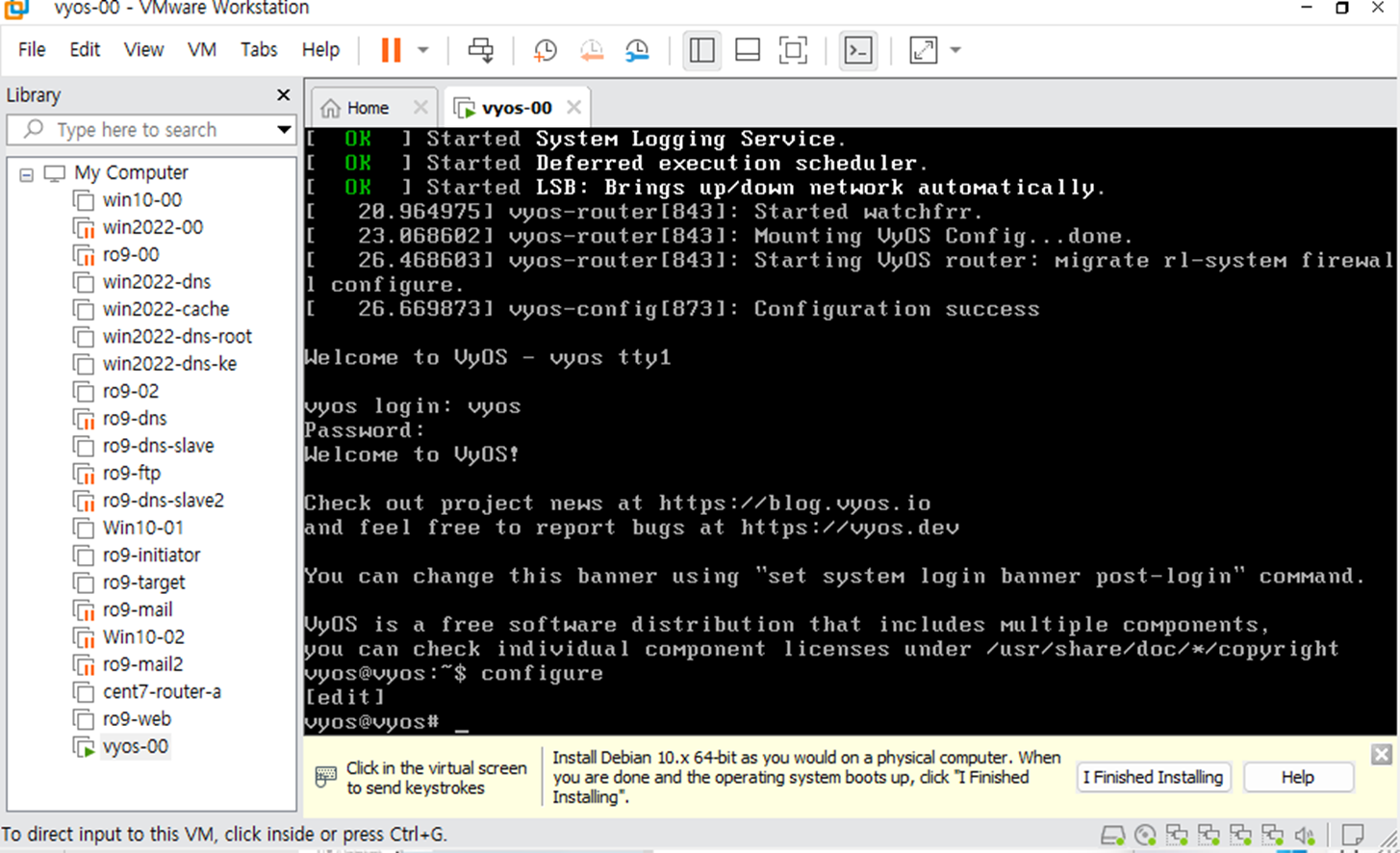Click the VM icon beside Win10-01
Image resolution: width=1400 pixels, height=853 pixels.
pos(85,529)
